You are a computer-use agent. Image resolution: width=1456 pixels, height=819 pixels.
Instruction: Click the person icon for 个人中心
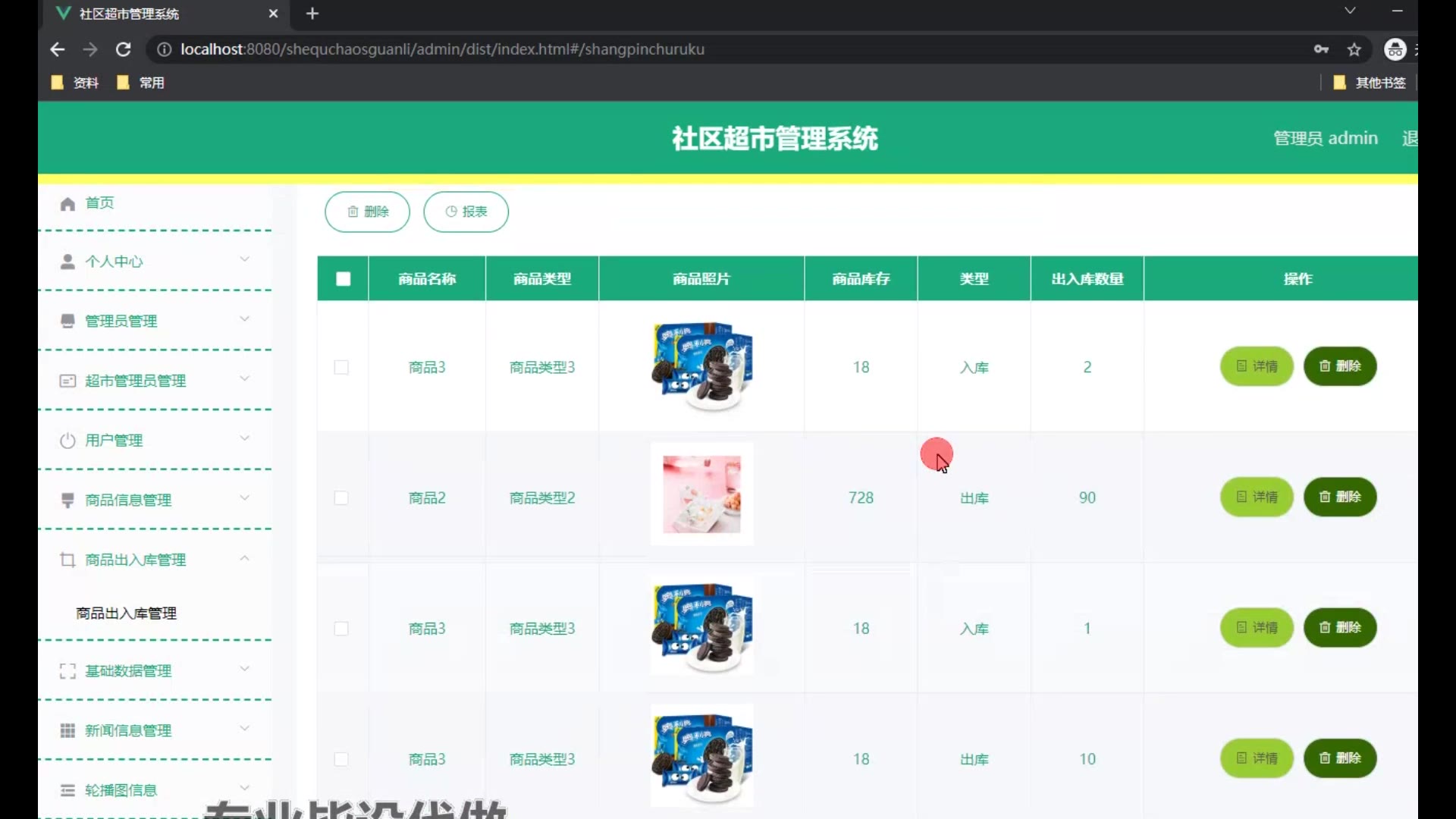pyautogui.click(x=67, y=262)
